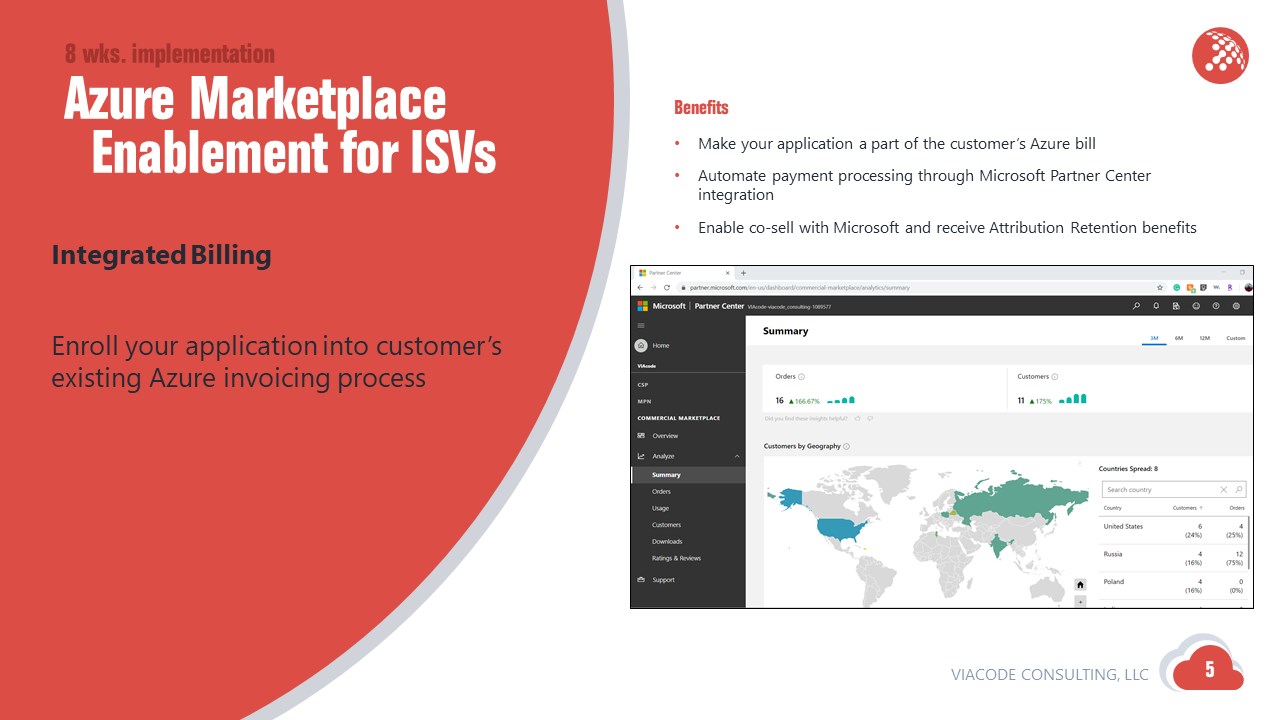1280x720 pixels.
Task: Click the magnifier in Search country box
Action: pyautogui.click(x=1238, y=490)
